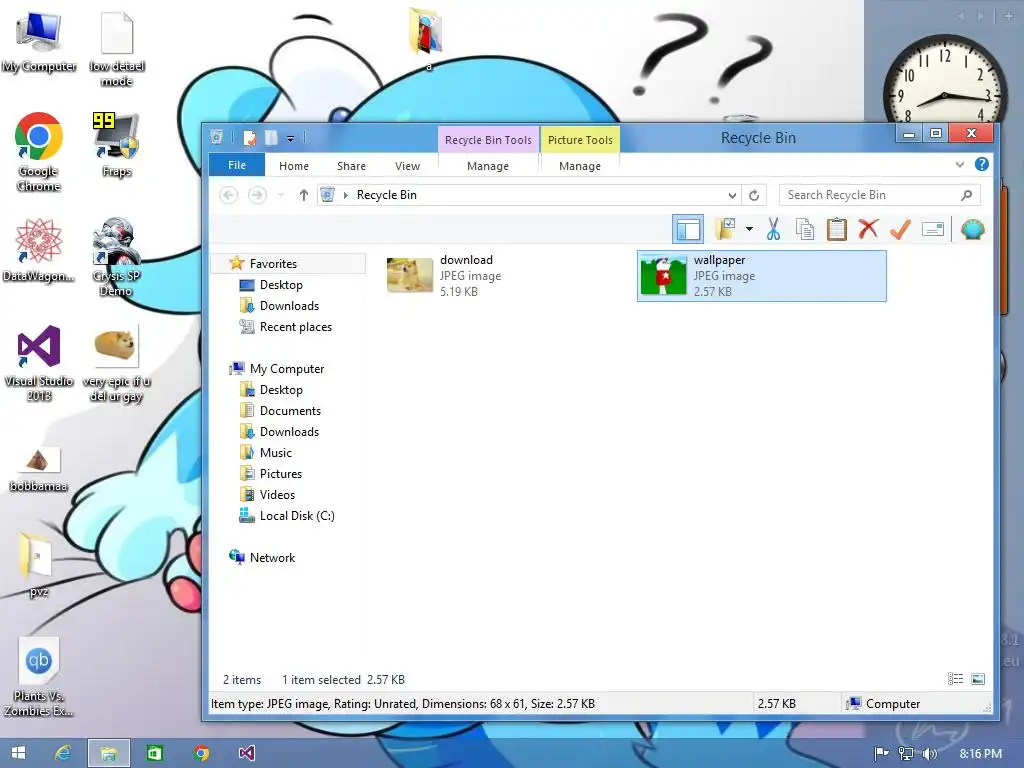Viewport: 1024px width, 768px height.
Task: Open Recent places in Favorites
Action: click(295, 327)
